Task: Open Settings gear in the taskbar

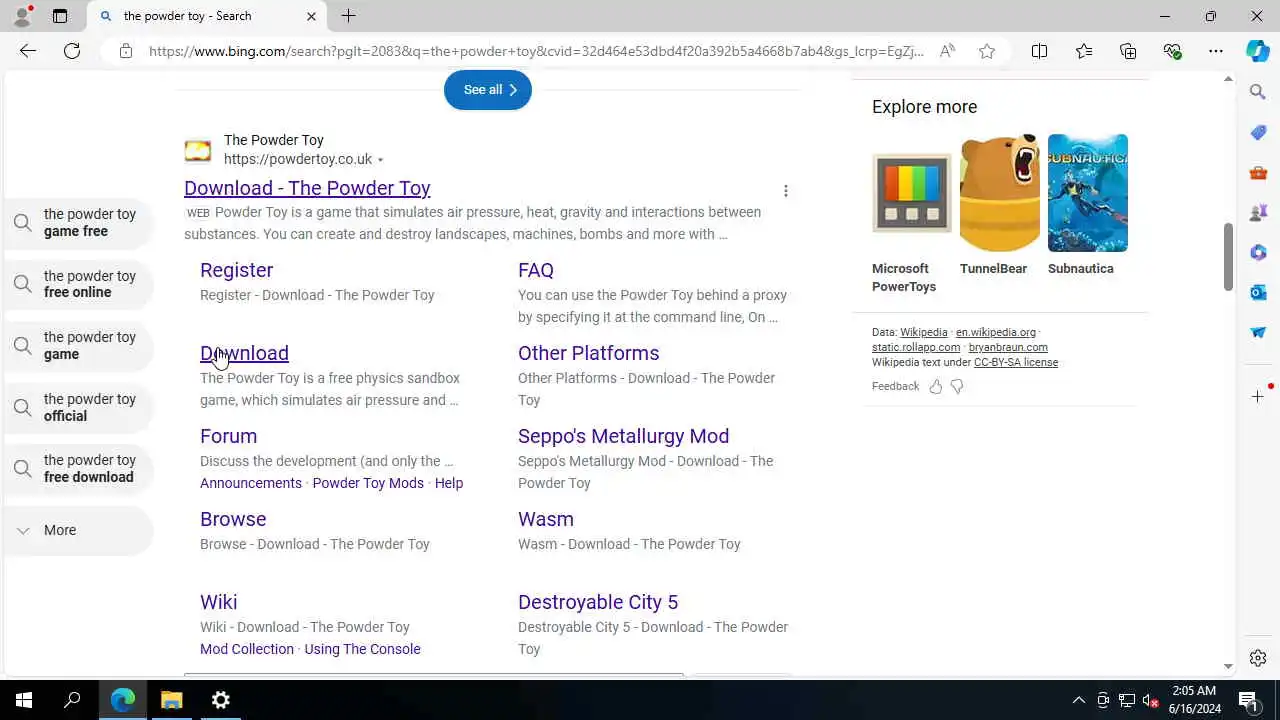Action: [x=221, y=700]
